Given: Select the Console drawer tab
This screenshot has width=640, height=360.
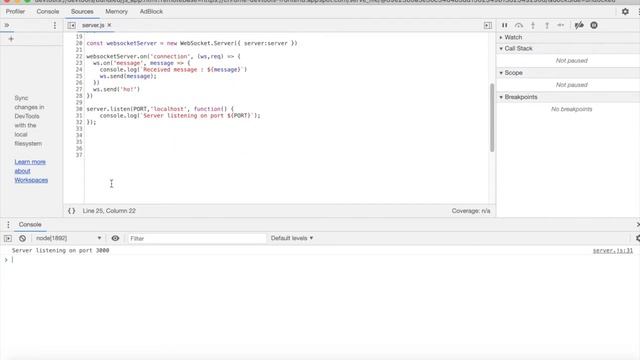Looking at the screenshot, I should click(30, 224).
